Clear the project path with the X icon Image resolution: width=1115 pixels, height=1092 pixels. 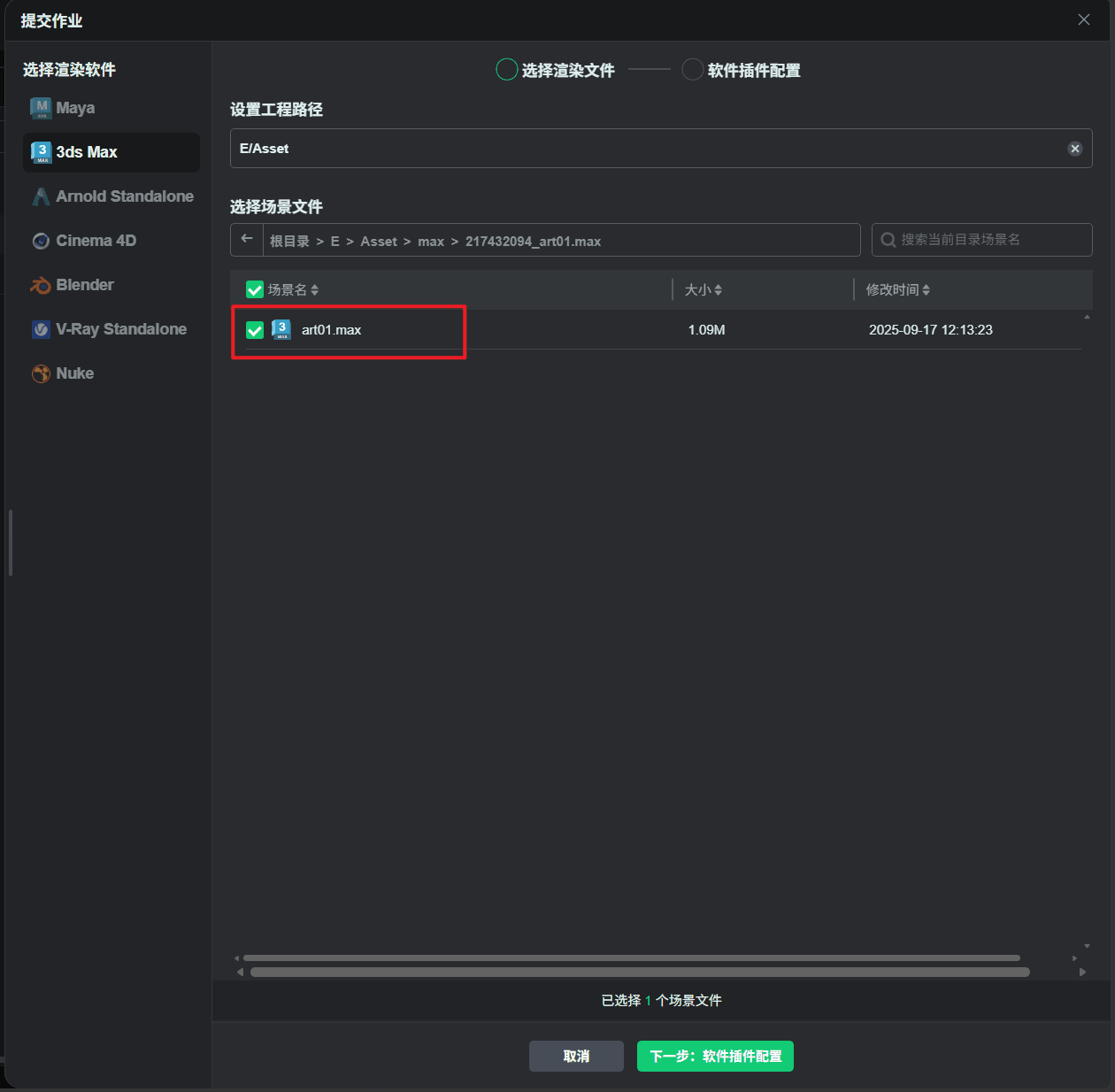point(1075,149)
